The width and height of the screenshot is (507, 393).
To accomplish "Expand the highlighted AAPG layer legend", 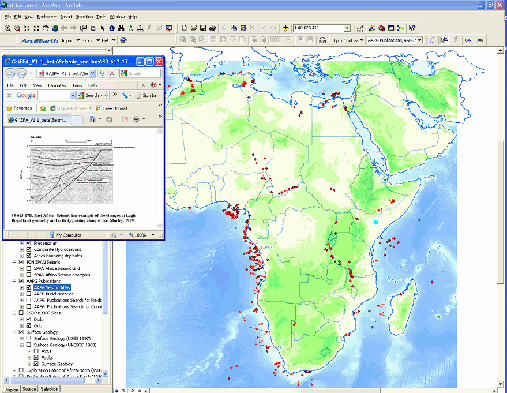I will click(x=22, y=287).
